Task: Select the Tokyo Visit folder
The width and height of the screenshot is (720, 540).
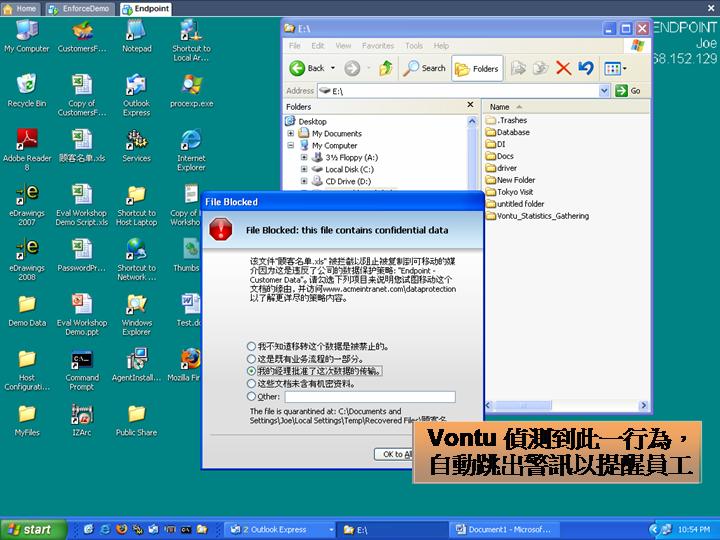Action: point(510,192)
